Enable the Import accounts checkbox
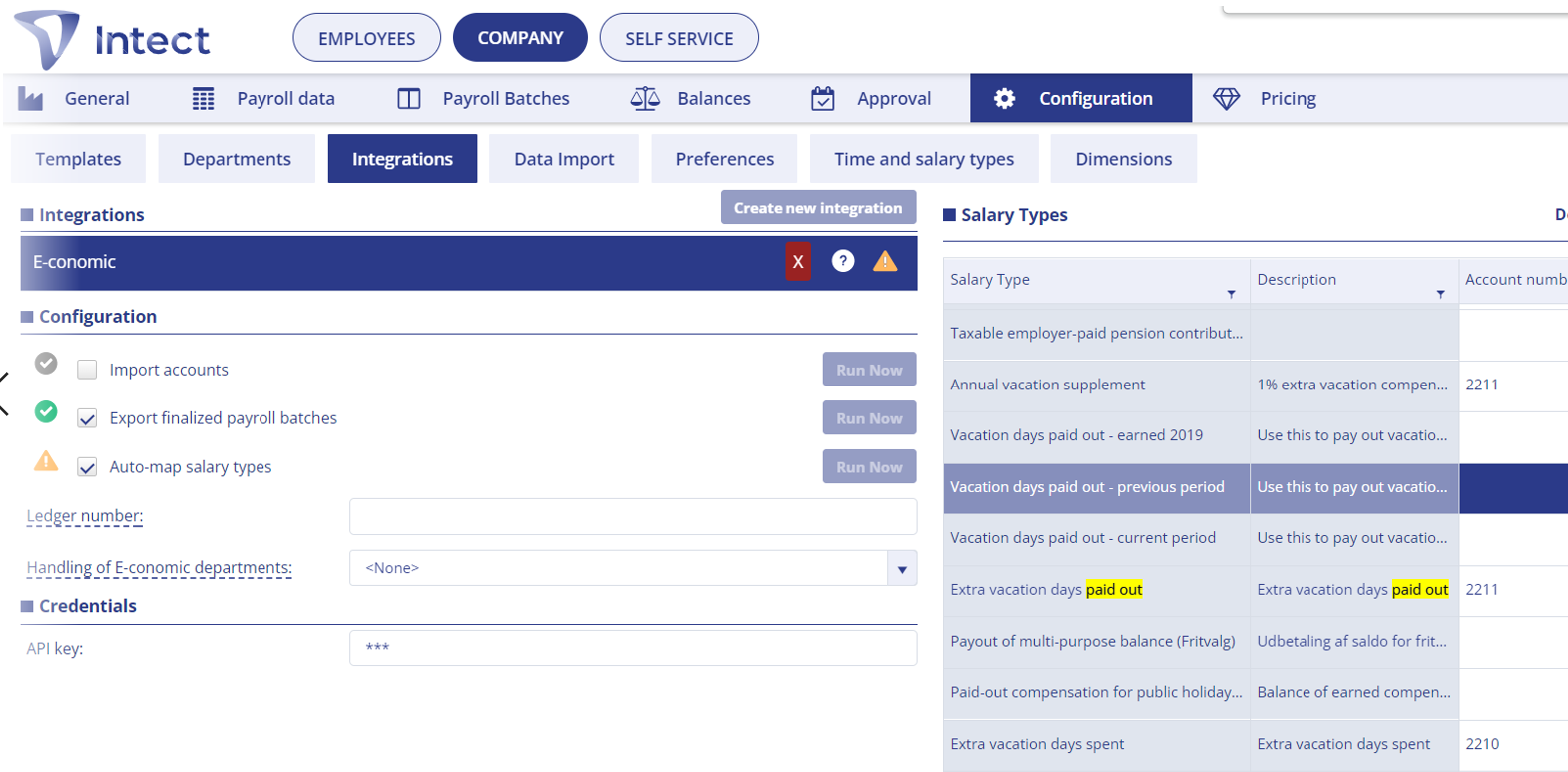The width and height of the screenshot is (1568, 772). pyautogui.click(x=88, y=370)
